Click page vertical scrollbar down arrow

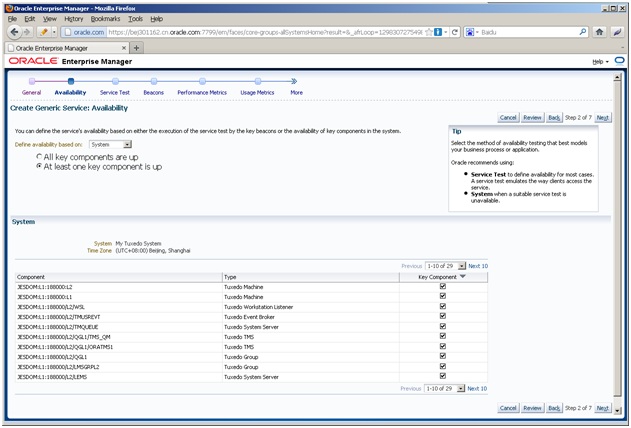tap(618, 410)
